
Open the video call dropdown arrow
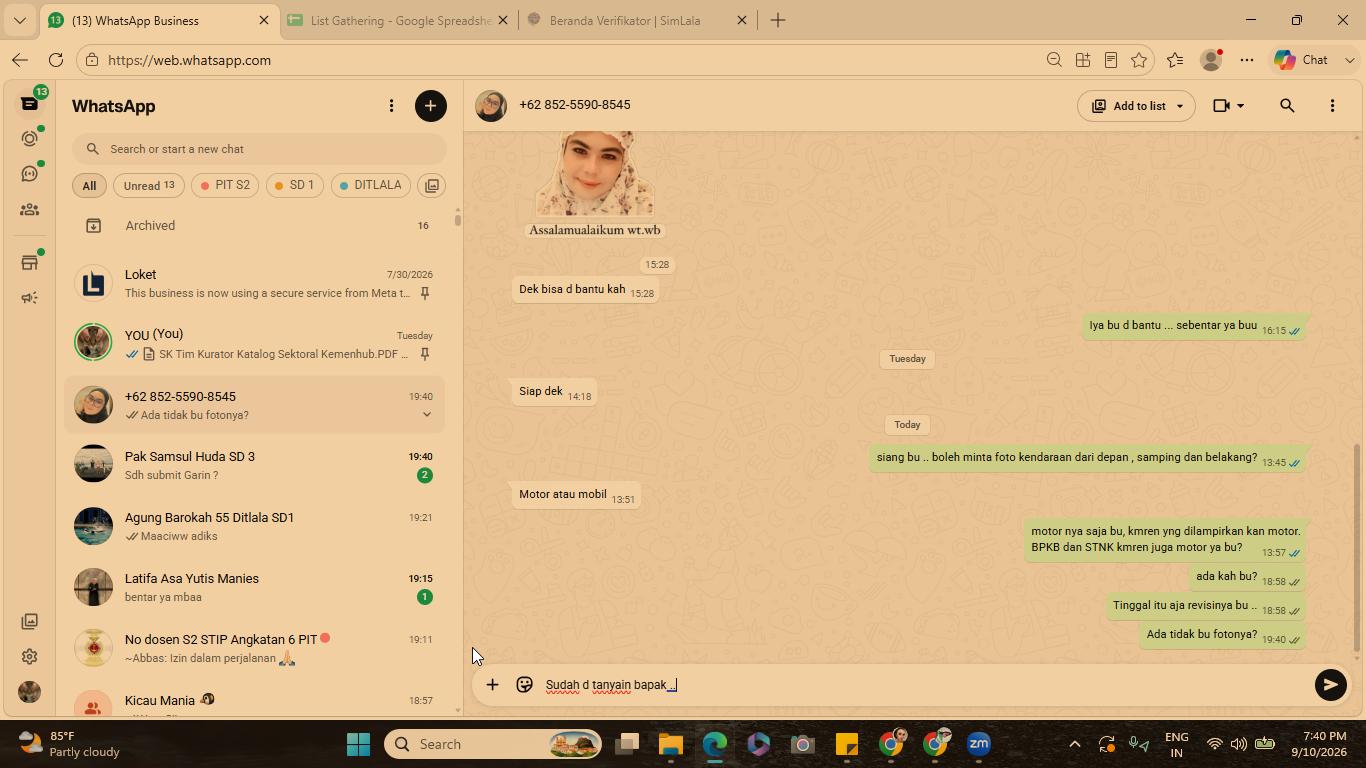pos(1241,106)
